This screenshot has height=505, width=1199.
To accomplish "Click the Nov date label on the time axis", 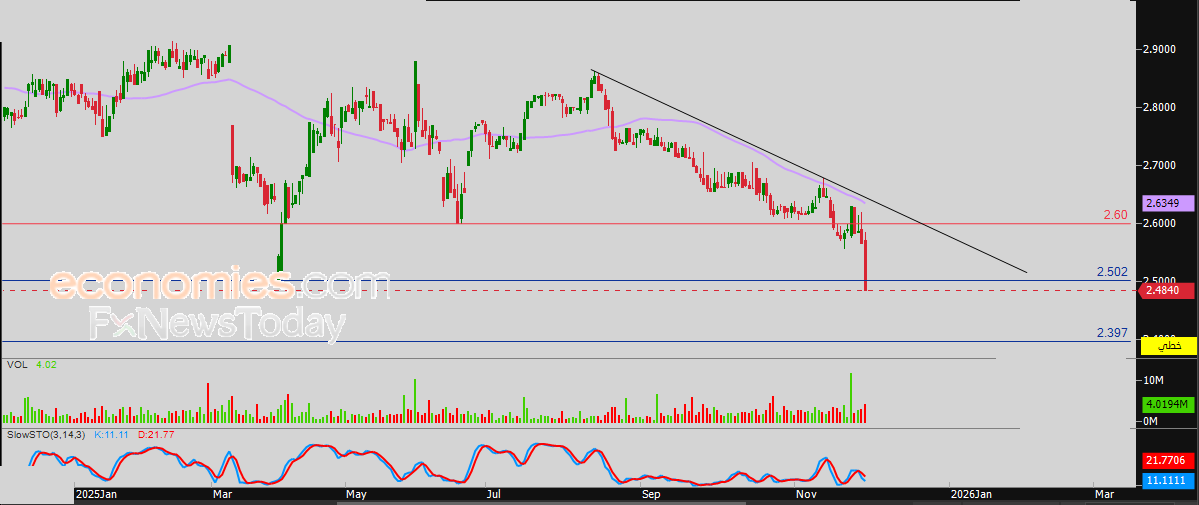I will 806,495.
